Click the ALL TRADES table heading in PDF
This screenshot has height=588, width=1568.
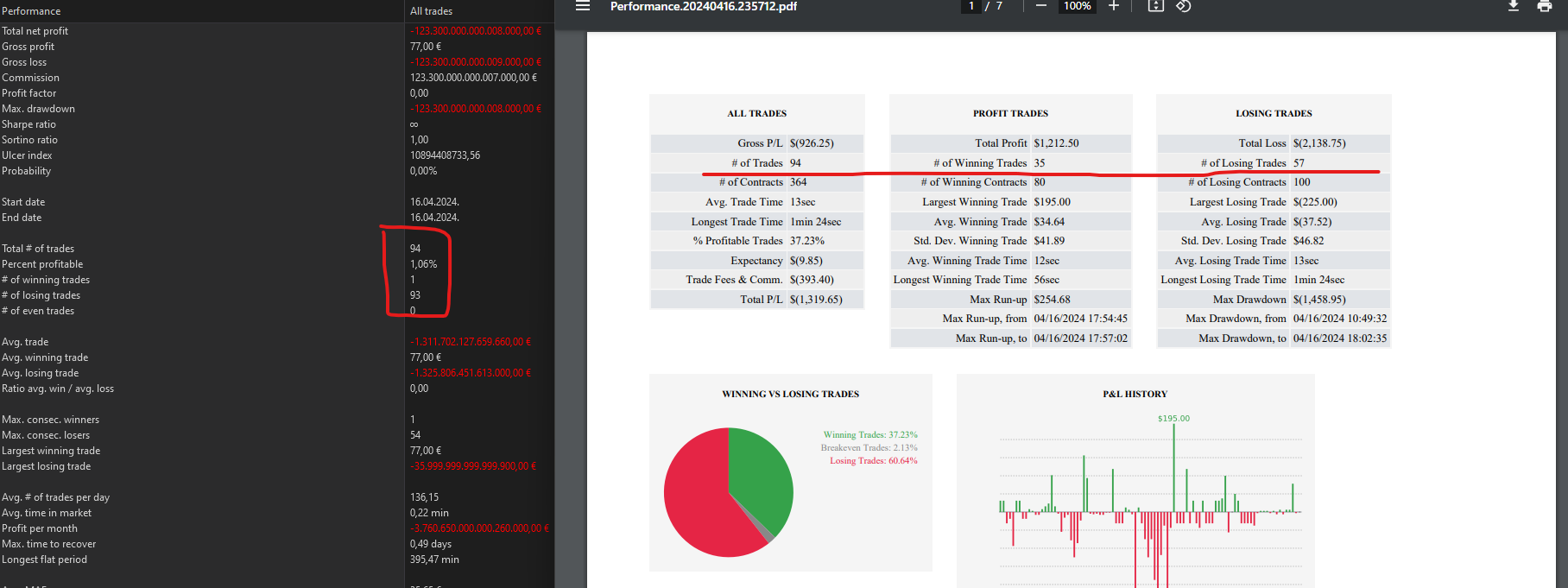pyautogui.click(x=757, y=113)
